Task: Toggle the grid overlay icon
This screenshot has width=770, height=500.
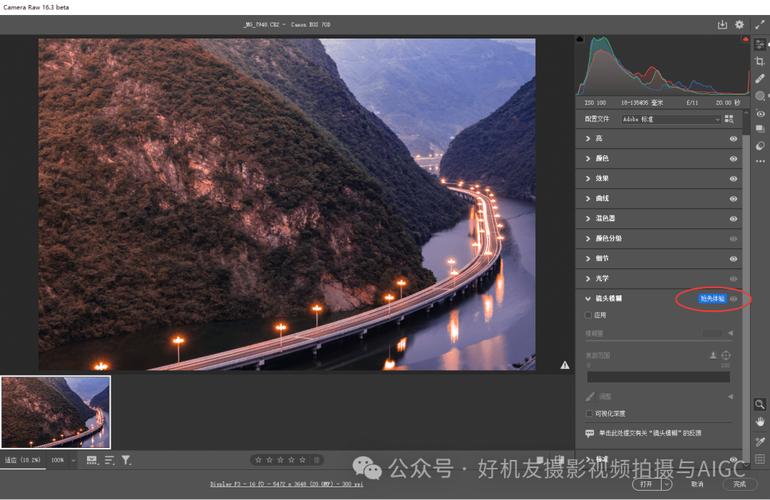Action: (x=760, y=459)
